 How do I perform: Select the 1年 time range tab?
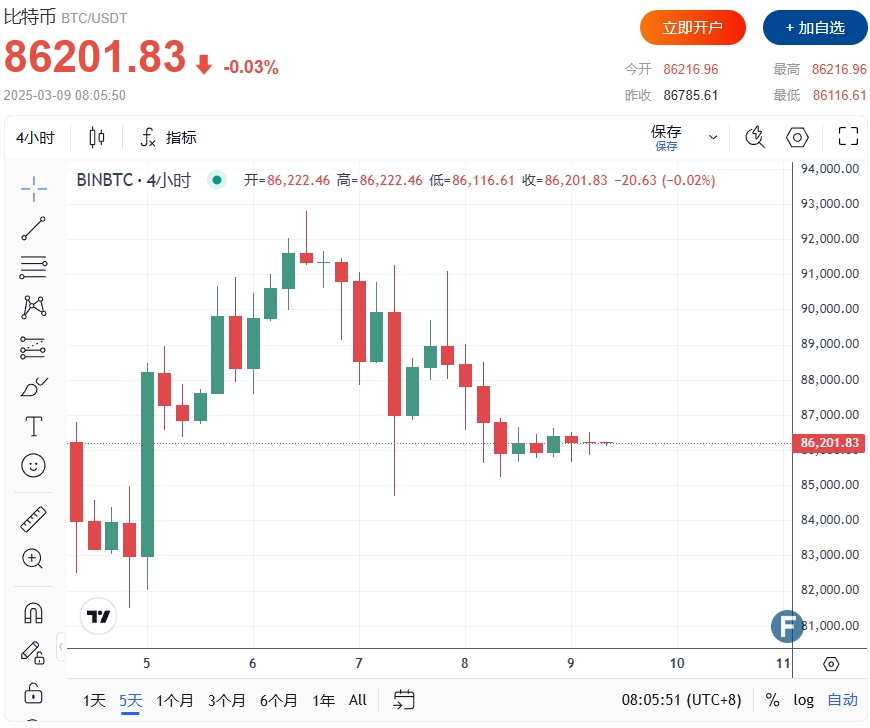[323, 700]
